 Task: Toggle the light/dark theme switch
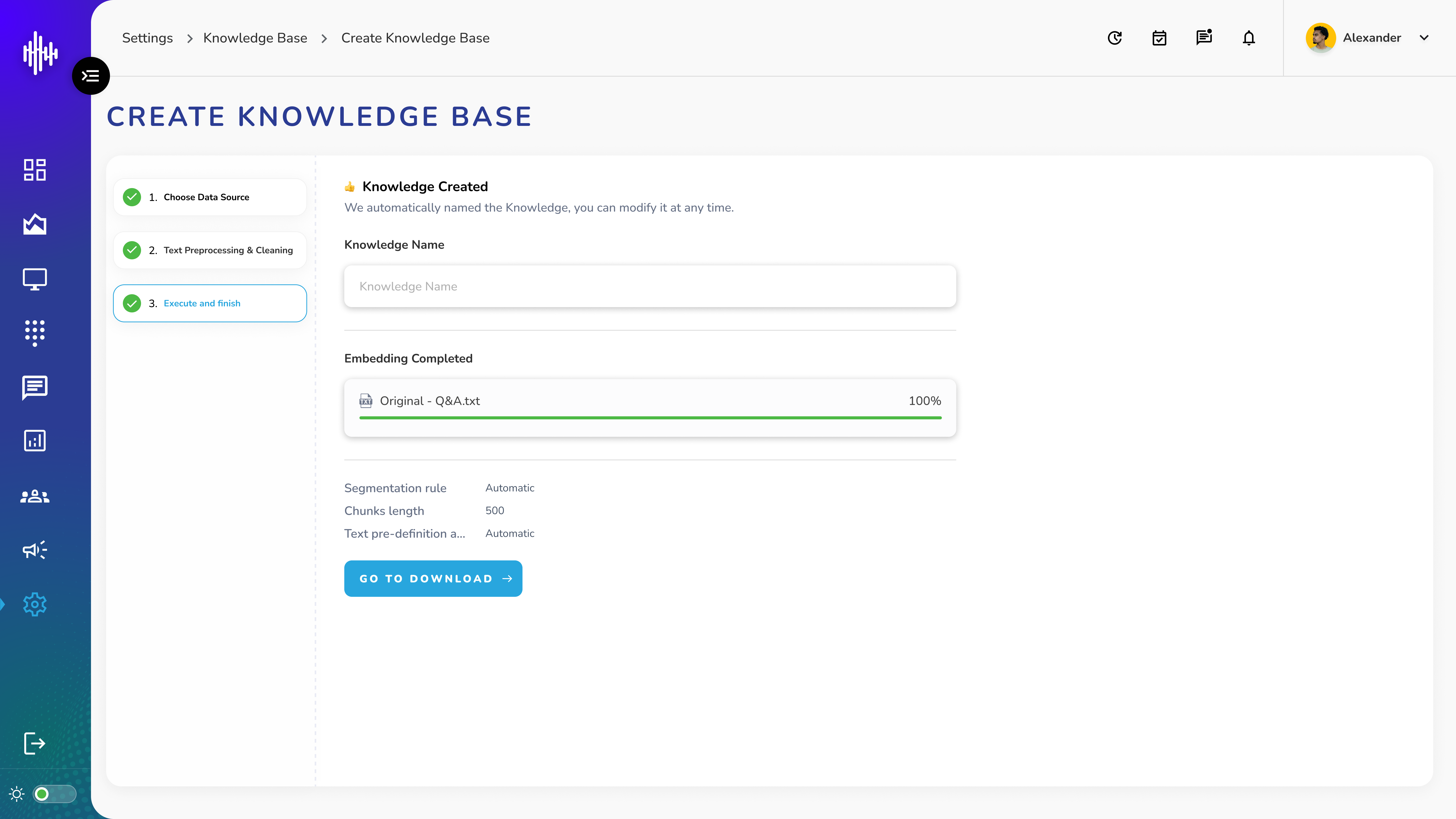[x=54, y=794]
